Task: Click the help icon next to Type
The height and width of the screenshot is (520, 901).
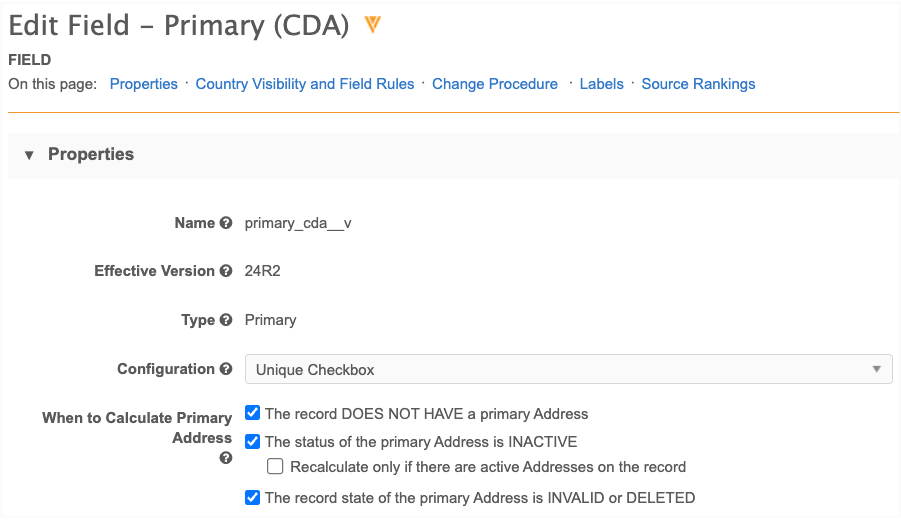Action: click(x=226, y=320)
